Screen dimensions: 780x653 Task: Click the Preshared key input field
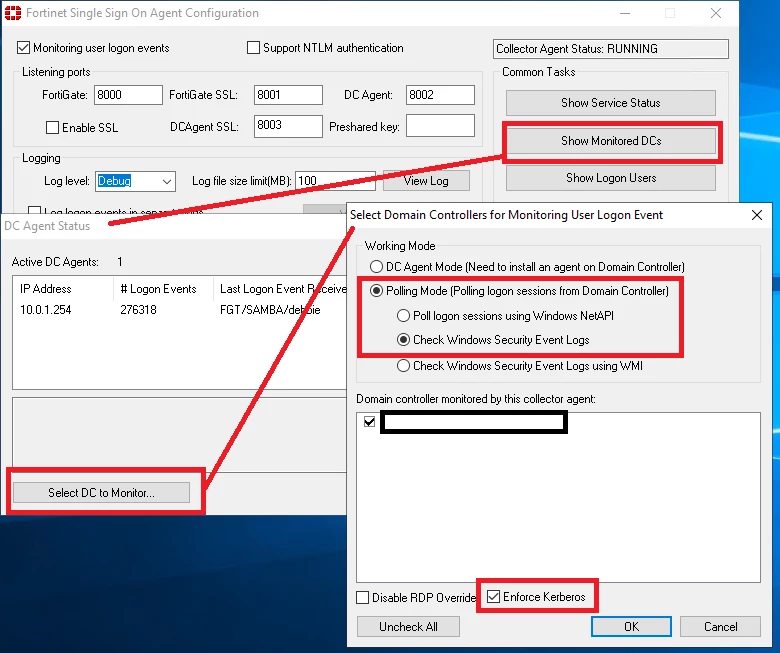click(440, 126)
